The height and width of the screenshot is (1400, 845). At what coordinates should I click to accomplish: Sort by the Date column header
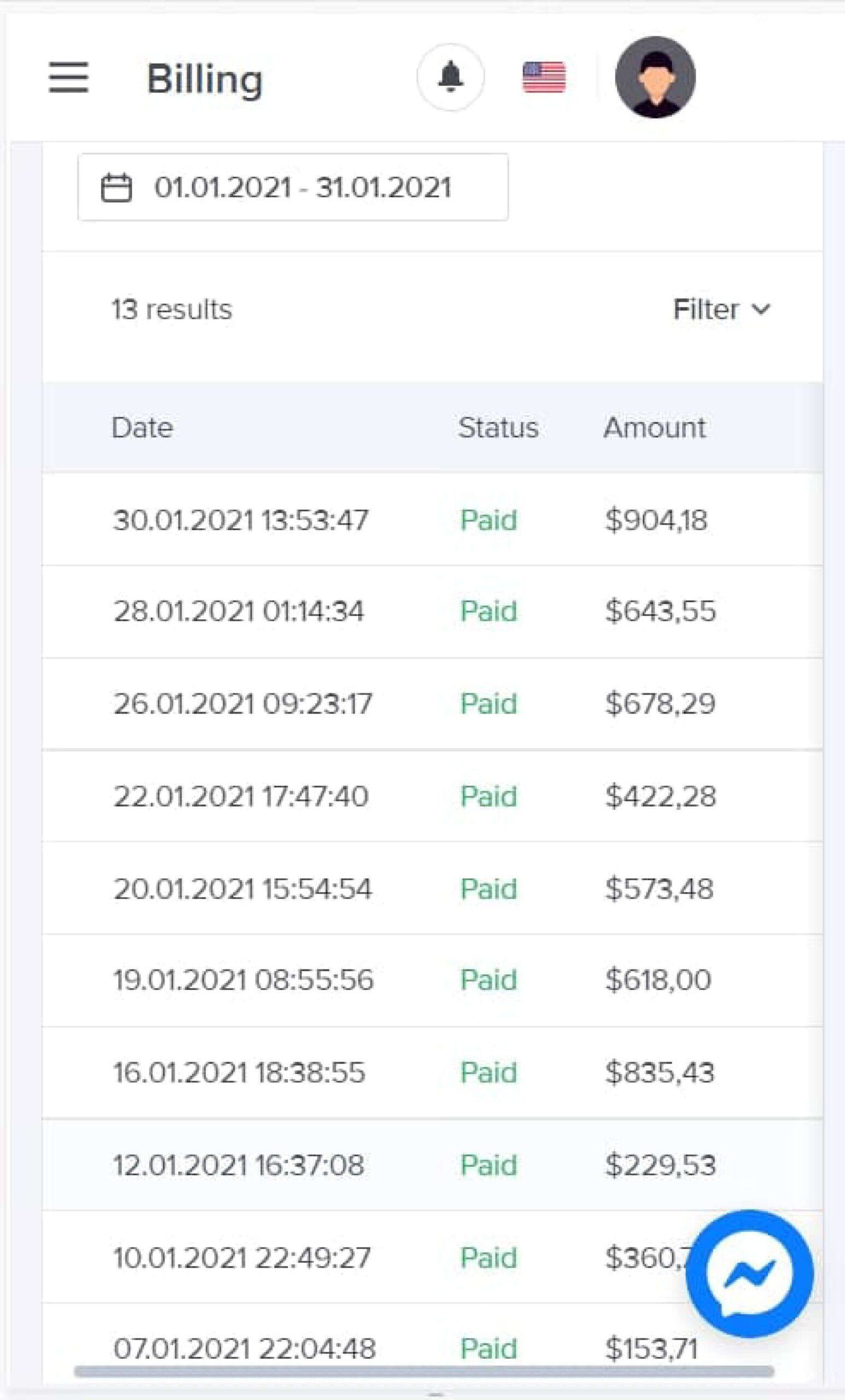[142, 427]
